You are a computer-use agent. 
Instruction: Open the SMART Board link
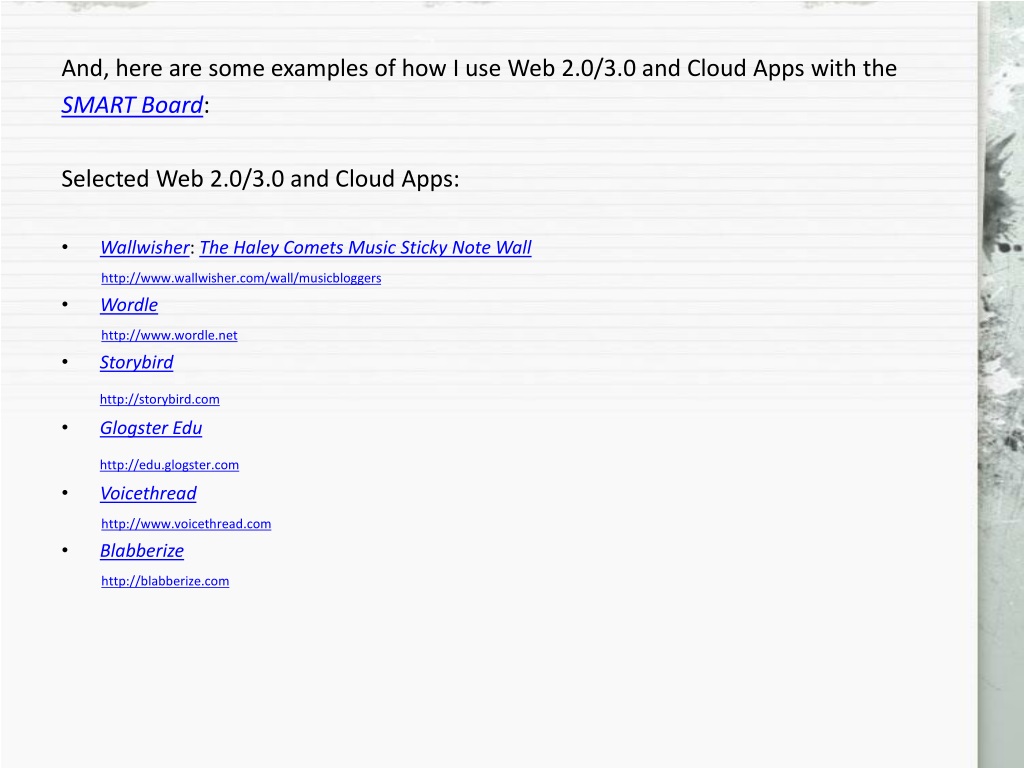(x=132, y=105)
